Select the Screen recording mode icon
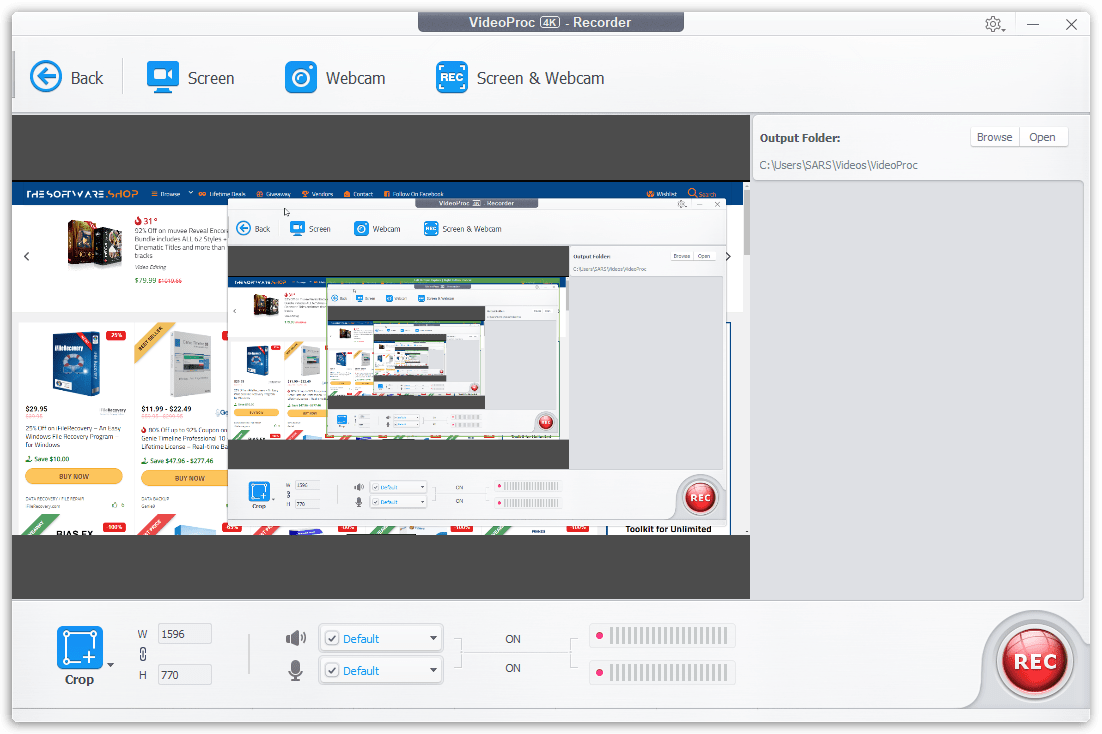Screen dimensions: 1102x734 pos(162,77)
